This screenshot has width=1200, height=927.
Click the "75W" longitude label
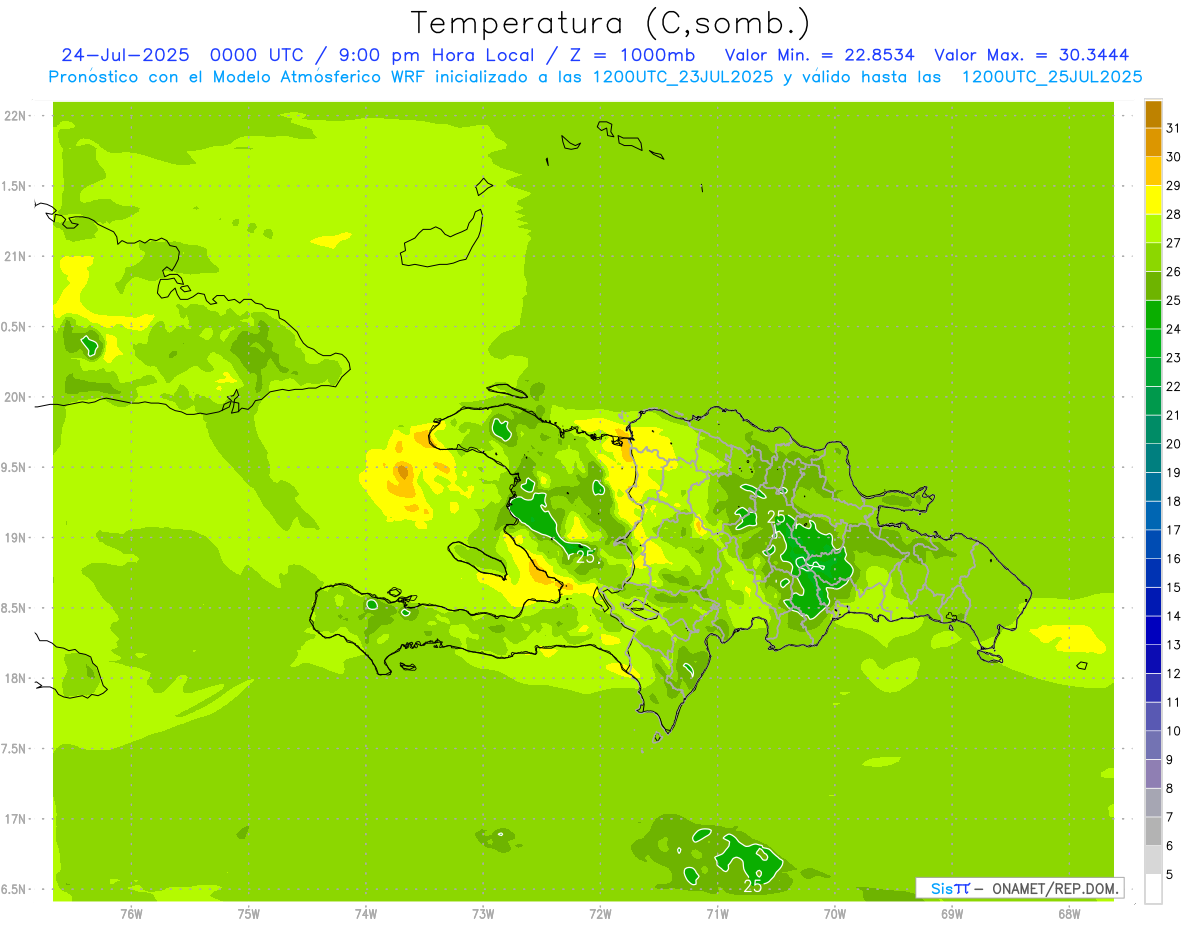249,914
